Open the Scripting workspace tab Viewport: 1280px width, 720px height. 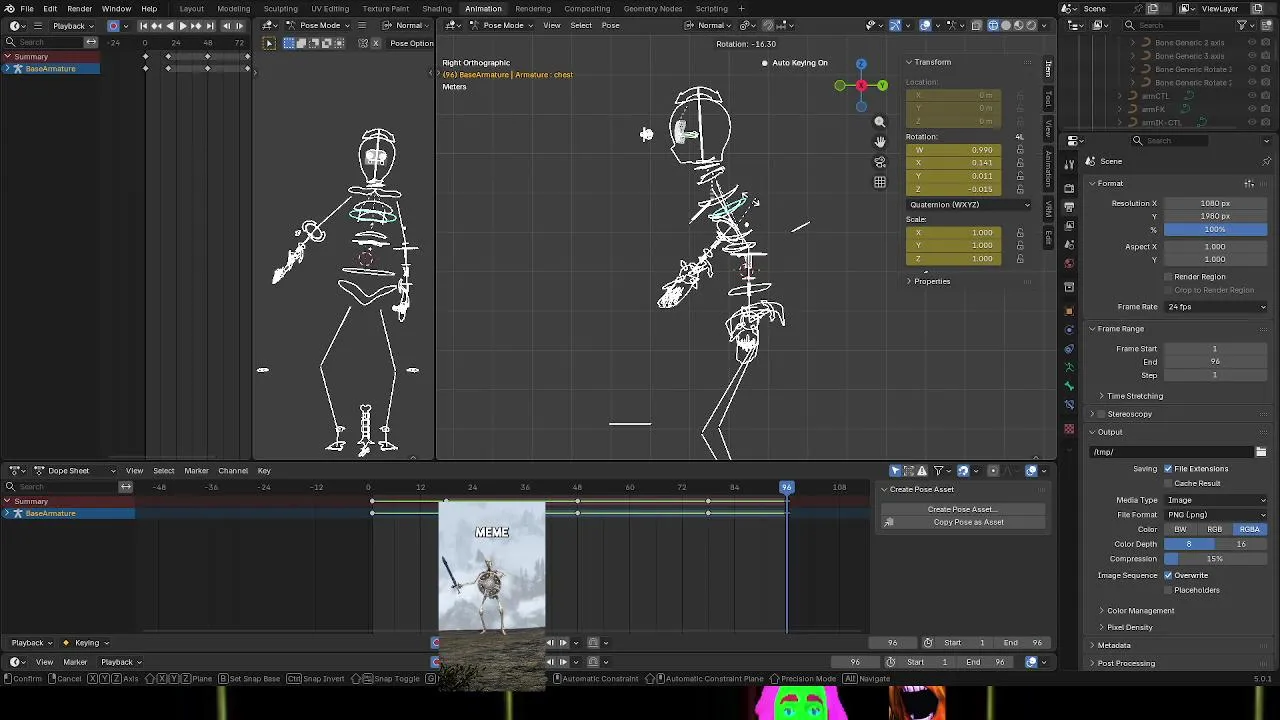pos(711,8)
